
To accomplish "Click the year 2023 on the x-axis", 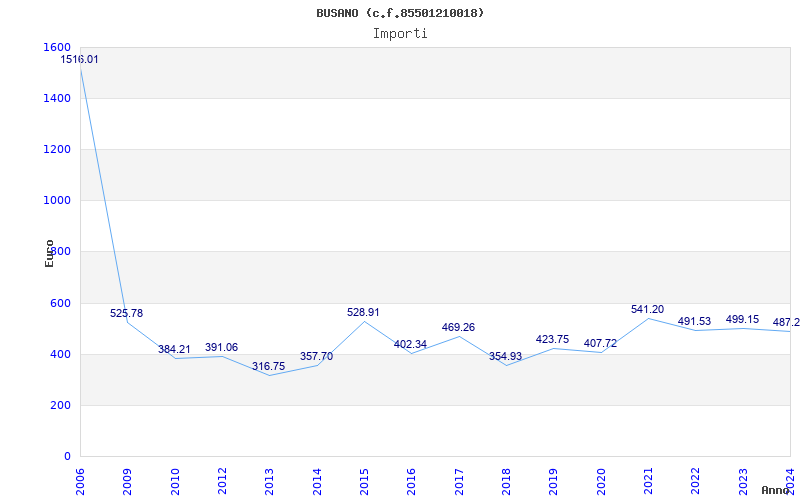I will (743, 480).
